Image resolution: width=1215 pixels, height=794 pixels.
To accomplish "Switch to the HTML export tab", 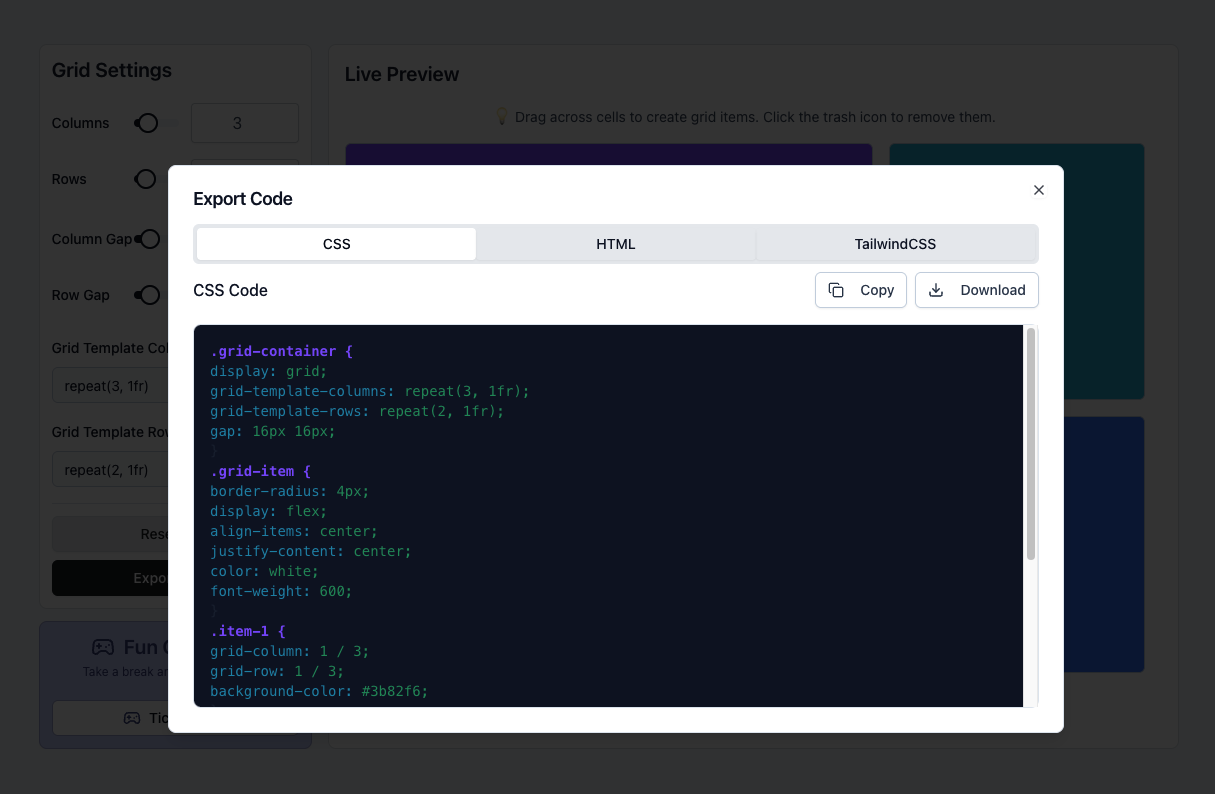I will click(x=616, y=243).
